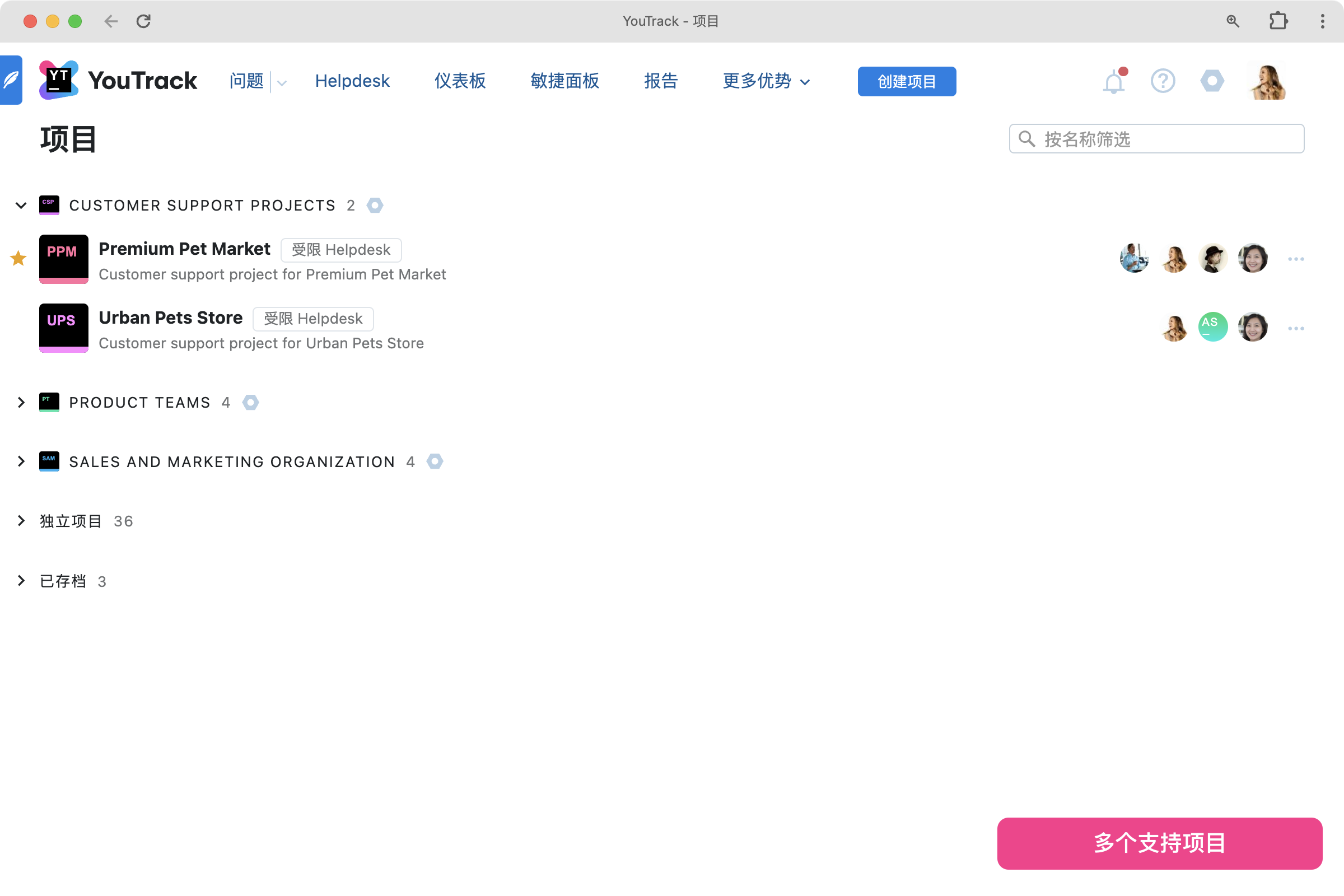
Task: Open three-dot menu for Urban Pets Store
Action: pos(1295,328)
